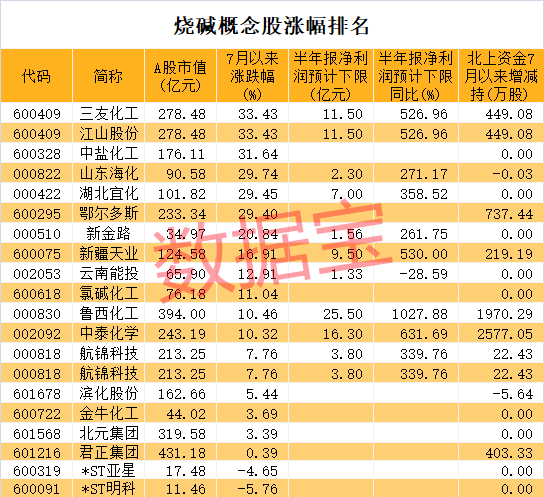
Task: Select stock code 600295 for 鄂尔多斯
Action: pos(37,214)
